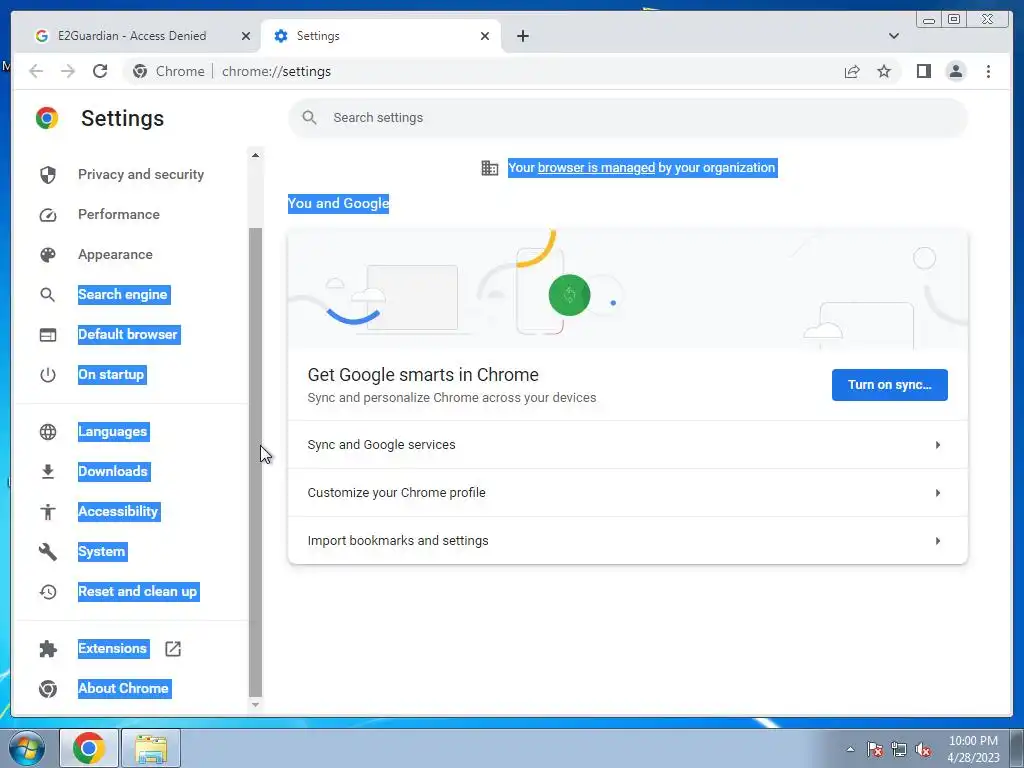1024x768 pixels.
Task: Click the sidebar scroll down arrow
Action: (255, 705)
